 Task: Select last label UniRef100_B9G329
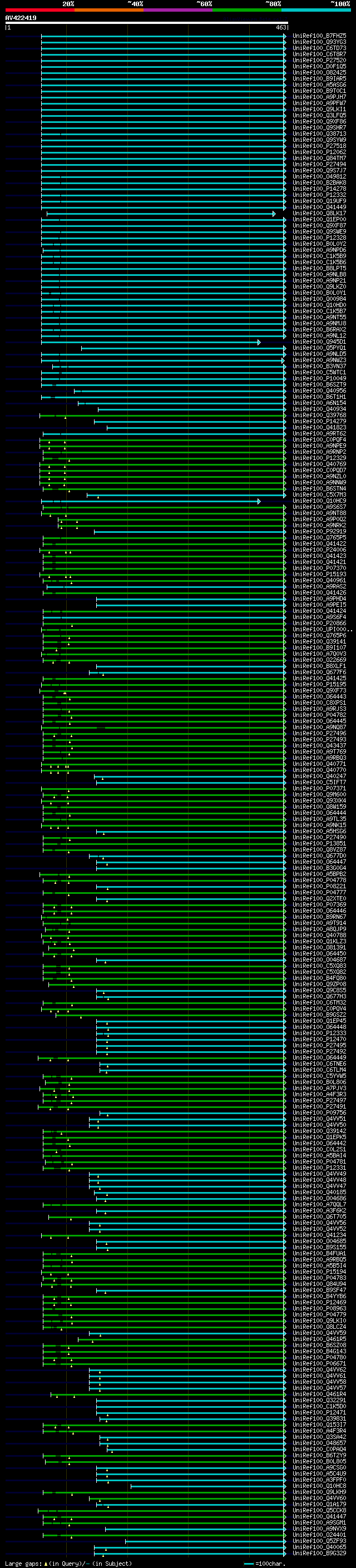click(x=319, y=1553)
